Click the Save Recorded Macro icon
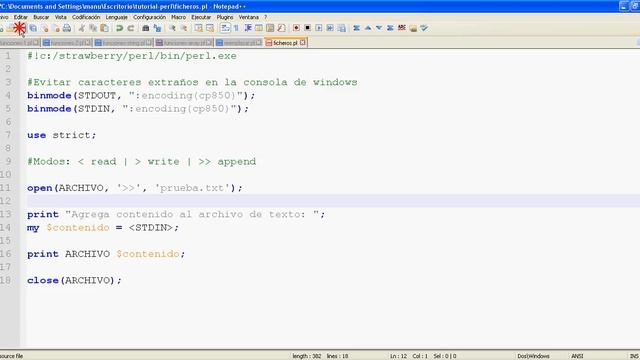Screen dimensions: 640x360 tap(342, 28)
